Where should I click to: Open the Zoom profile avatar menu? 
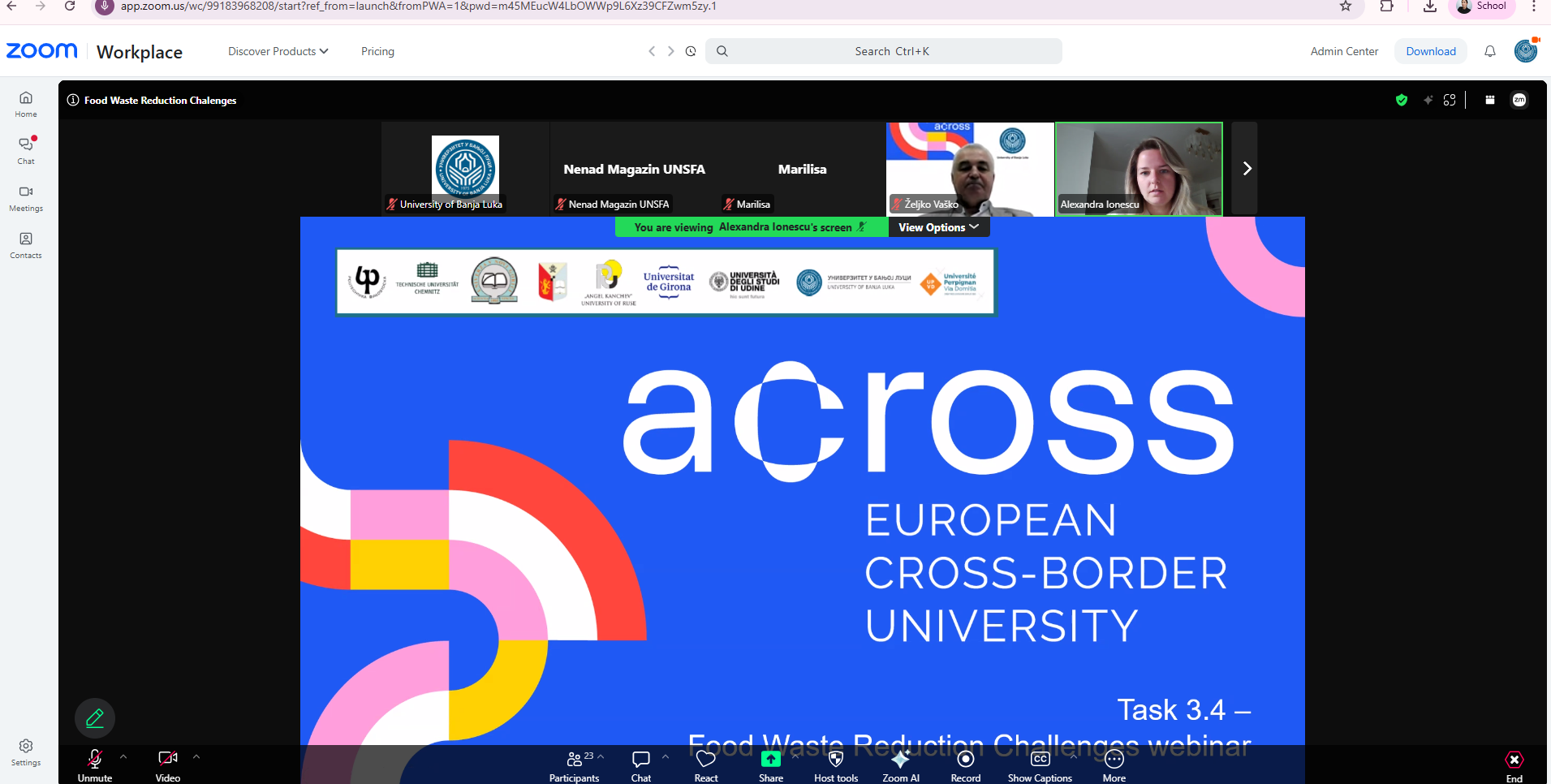(1526, 51)
